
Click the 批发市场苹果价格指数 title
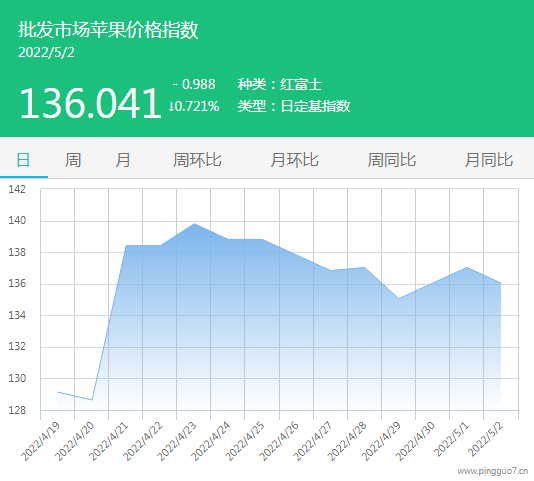pos(108,30)
